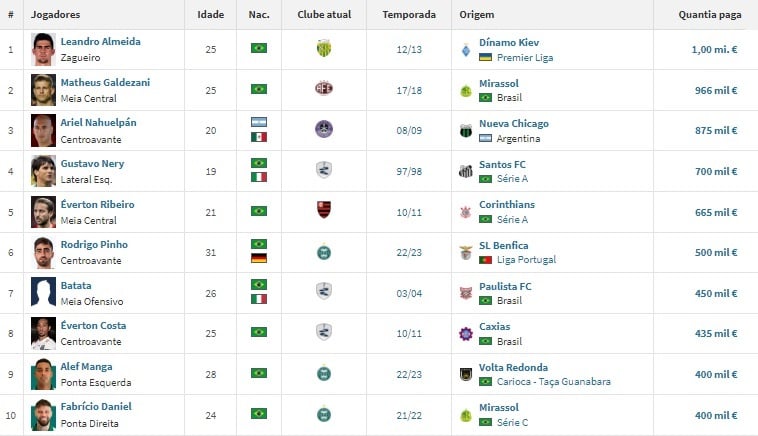Open Leandro Almeida's player profile link
The image size is (758, 436).
click(x=101, y=42)
